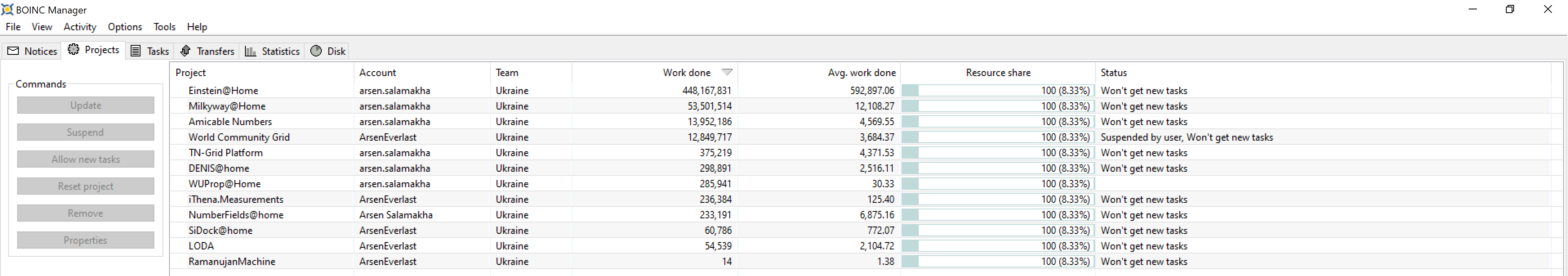Sort by the Status column header
The height and width of the screenshot is (276, 1568).
(x=1323, y=72)
